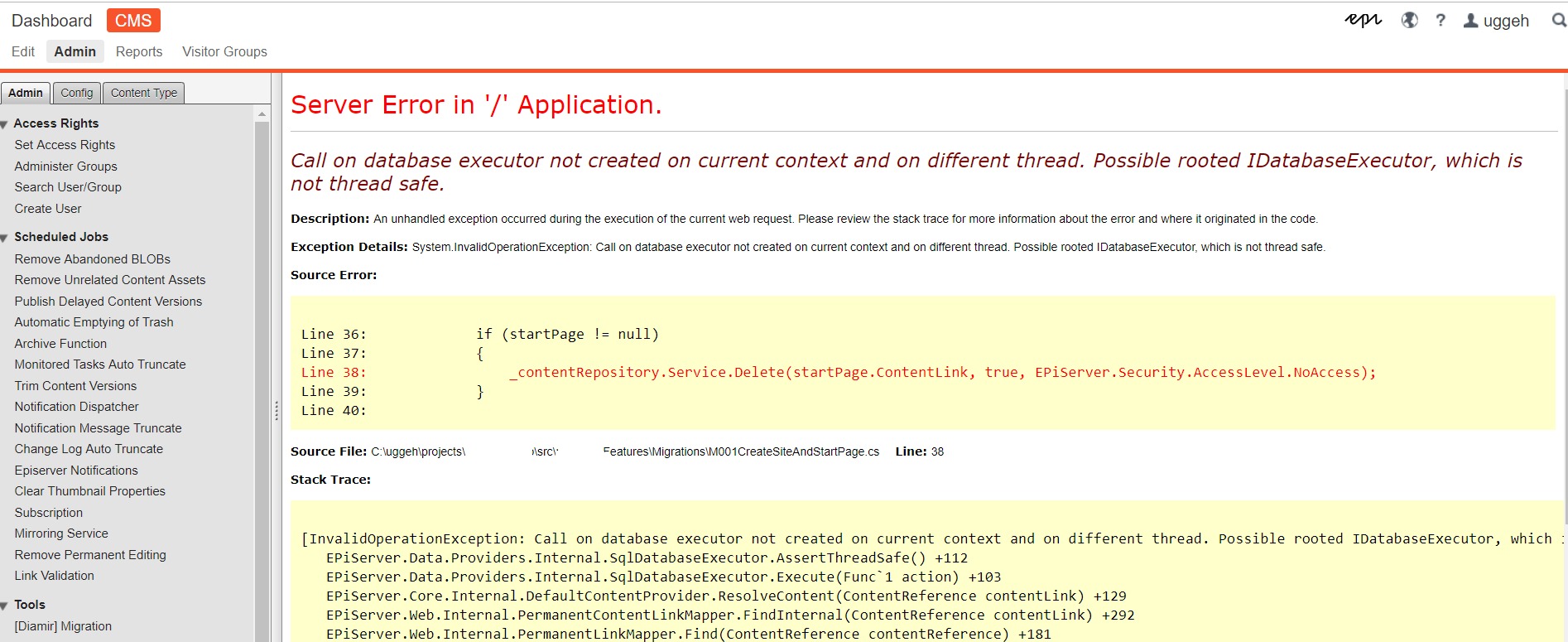Click the CMS product badge
This screenshot has height=642, width=1568.
click(x=133, y=21)
